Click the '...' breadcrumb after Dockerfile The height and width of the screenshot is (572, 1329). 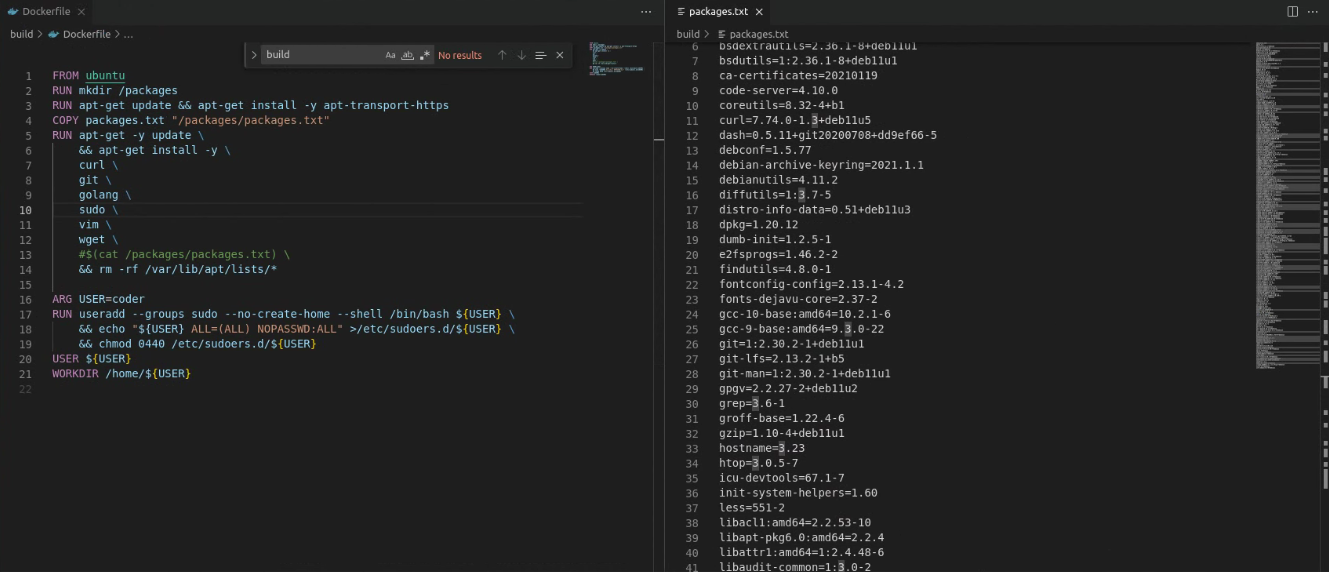coord(129,34)
